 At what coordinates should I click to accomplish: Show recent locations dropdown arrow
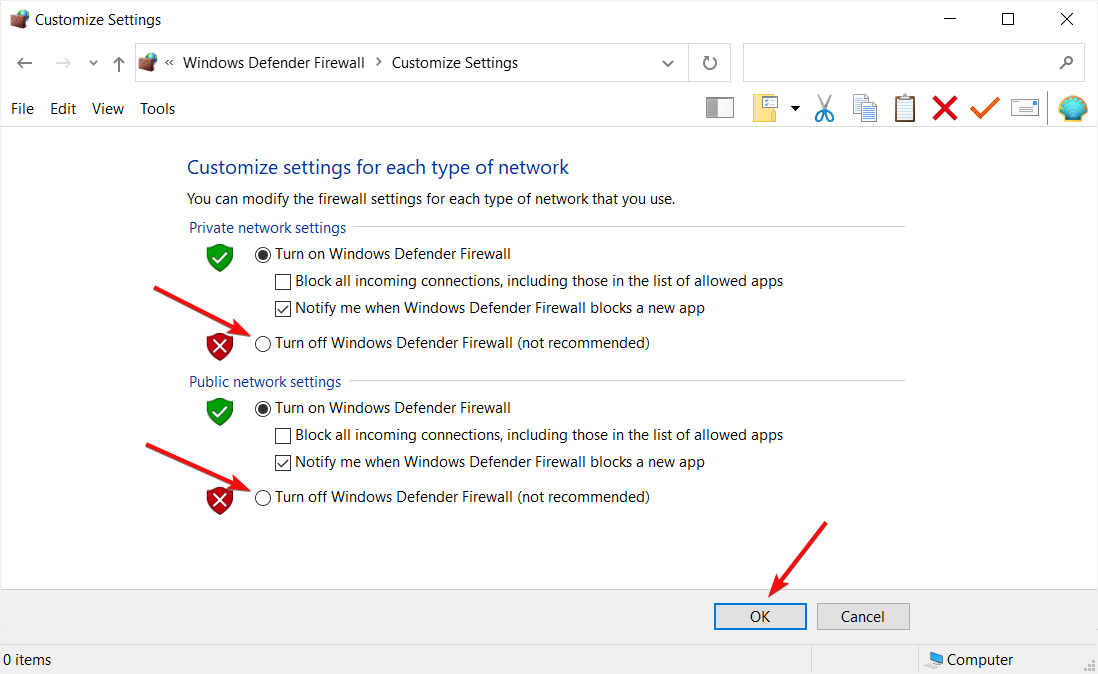point(93,63)
